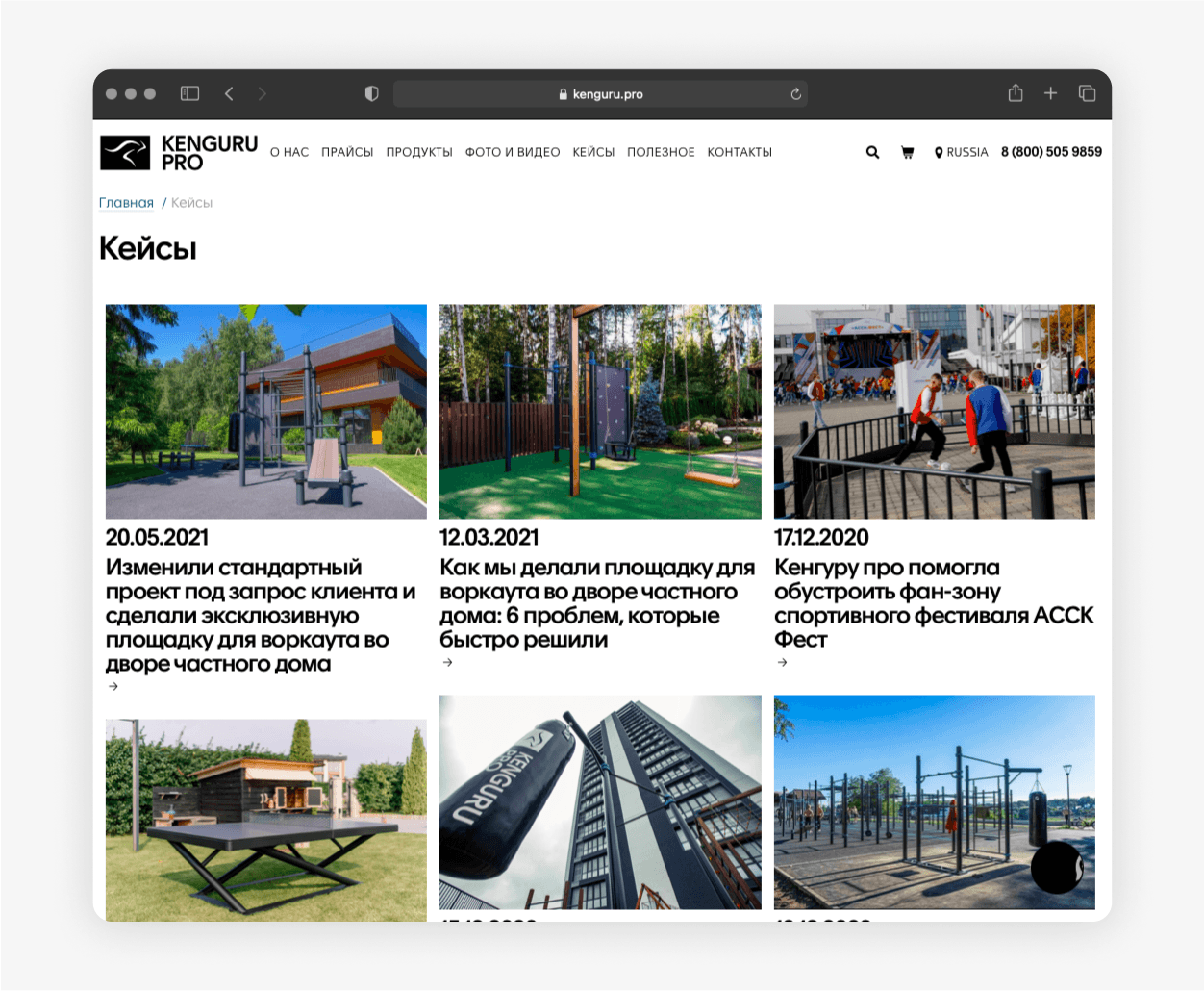Click arrow under 'Кенгуру про помогла' article
Image resolution: width=1204 pixels, height=991 pixels.
782,662
